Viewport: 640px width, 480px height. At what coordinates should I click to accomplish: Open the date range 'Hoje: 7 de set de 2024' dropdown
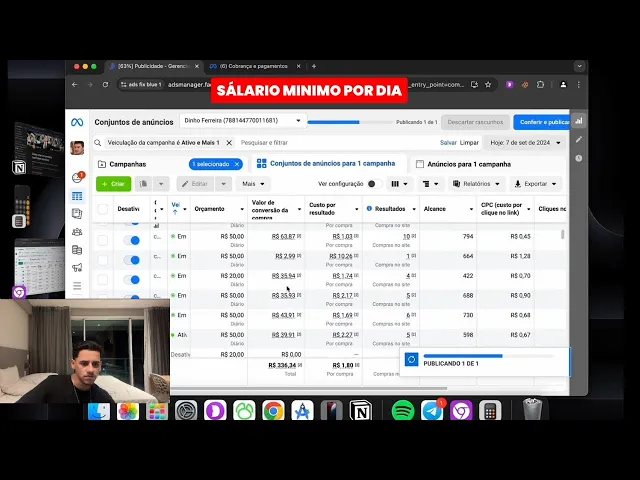pyautogui.click(x=525, y=143)
